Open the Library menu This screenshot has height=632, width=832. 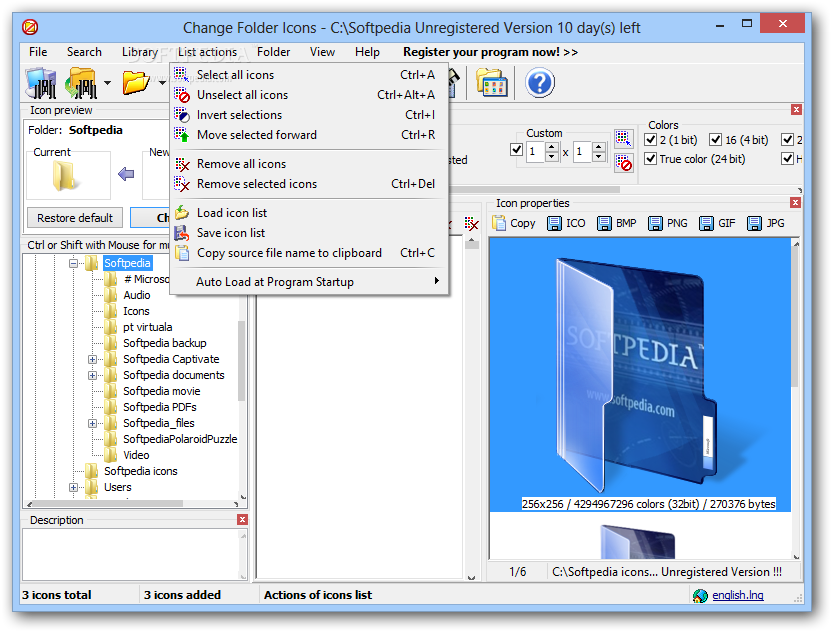(140, 52)
